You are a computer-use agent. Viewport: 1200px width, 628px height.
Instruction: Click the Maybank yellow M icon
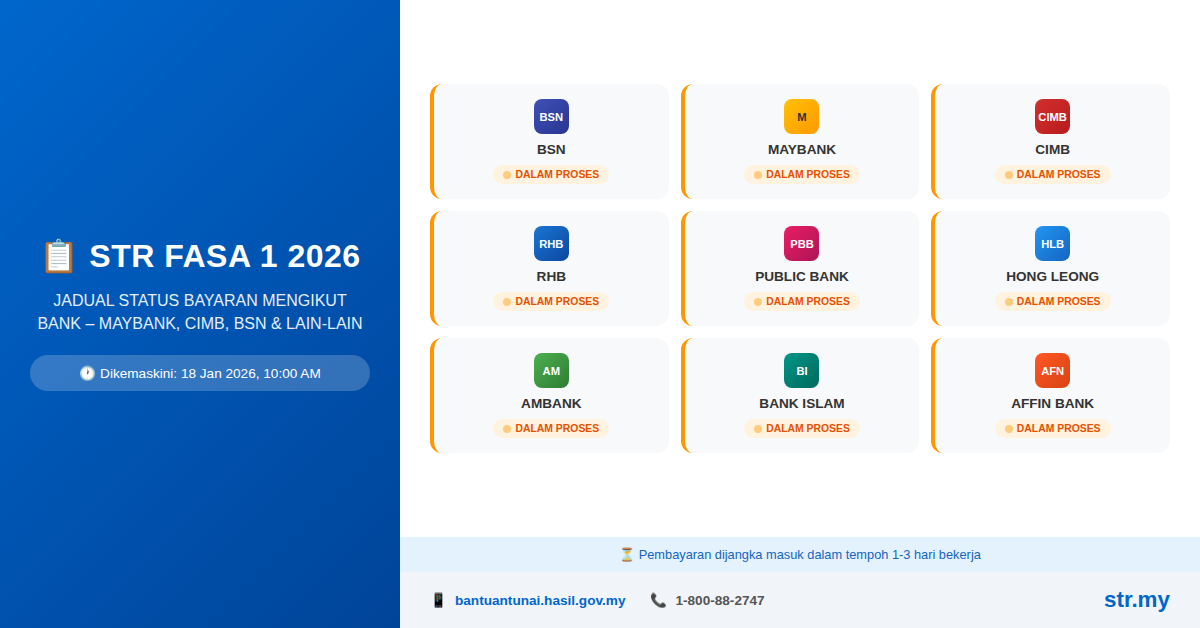[801, 116]
